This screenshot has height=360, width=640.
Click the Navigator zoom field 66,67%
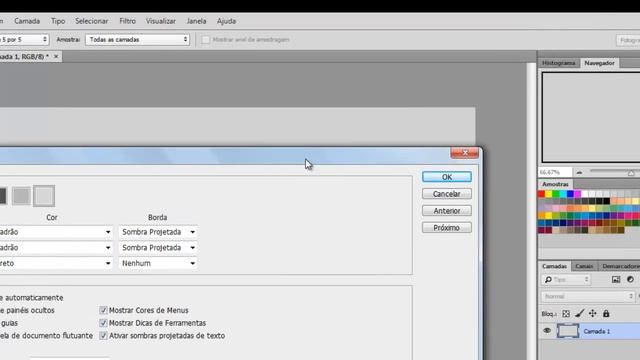555,172
